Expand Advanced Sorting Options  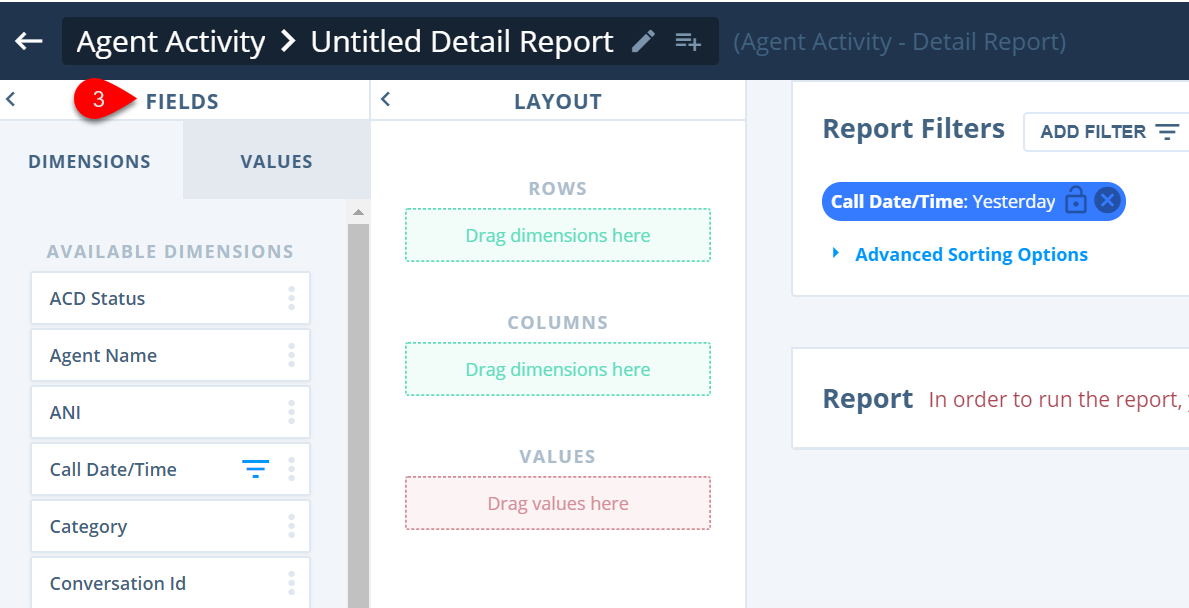click(961, 255)
